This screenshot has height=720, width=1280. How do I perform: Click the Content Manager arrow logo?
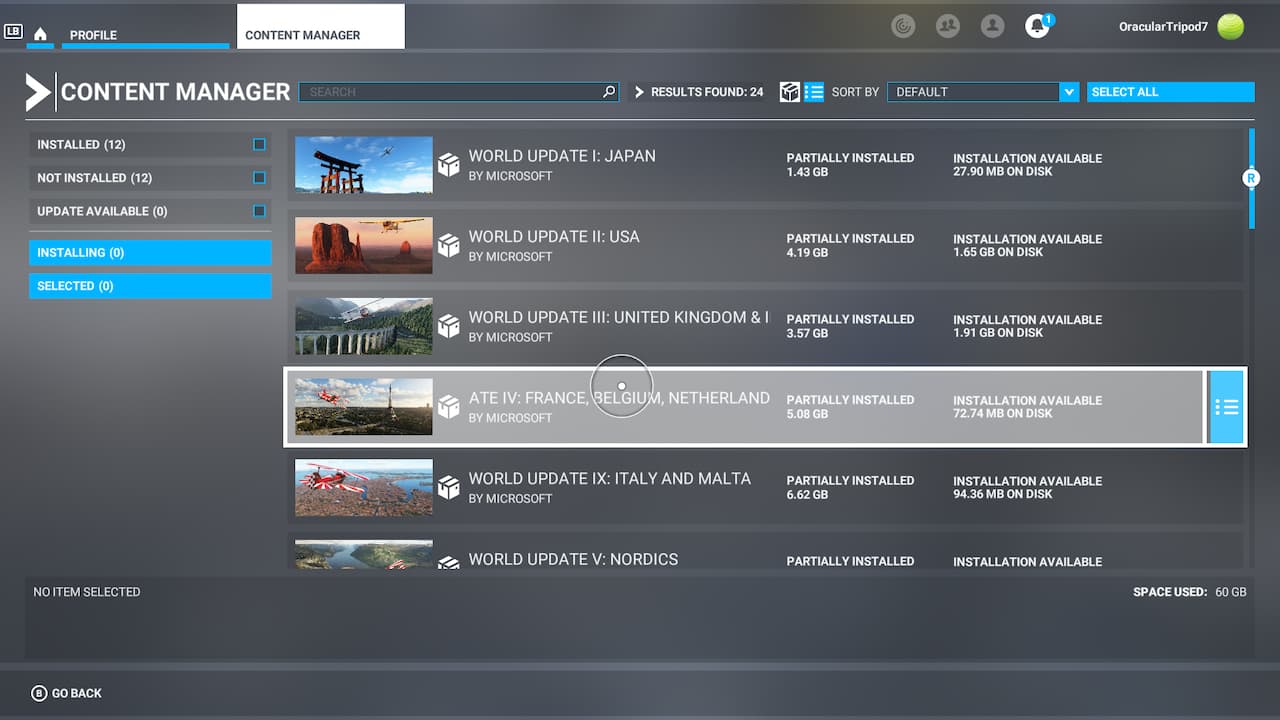(38, 92)
